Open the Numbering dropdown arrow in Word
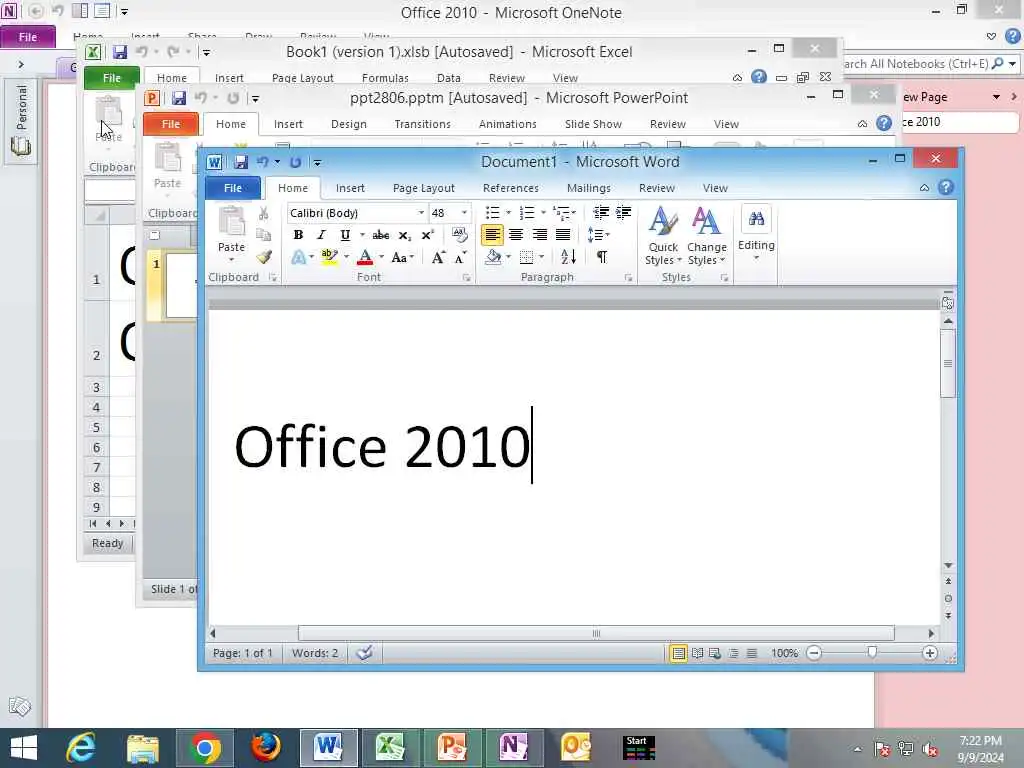 pyautogui.click(x=543, y=212)
